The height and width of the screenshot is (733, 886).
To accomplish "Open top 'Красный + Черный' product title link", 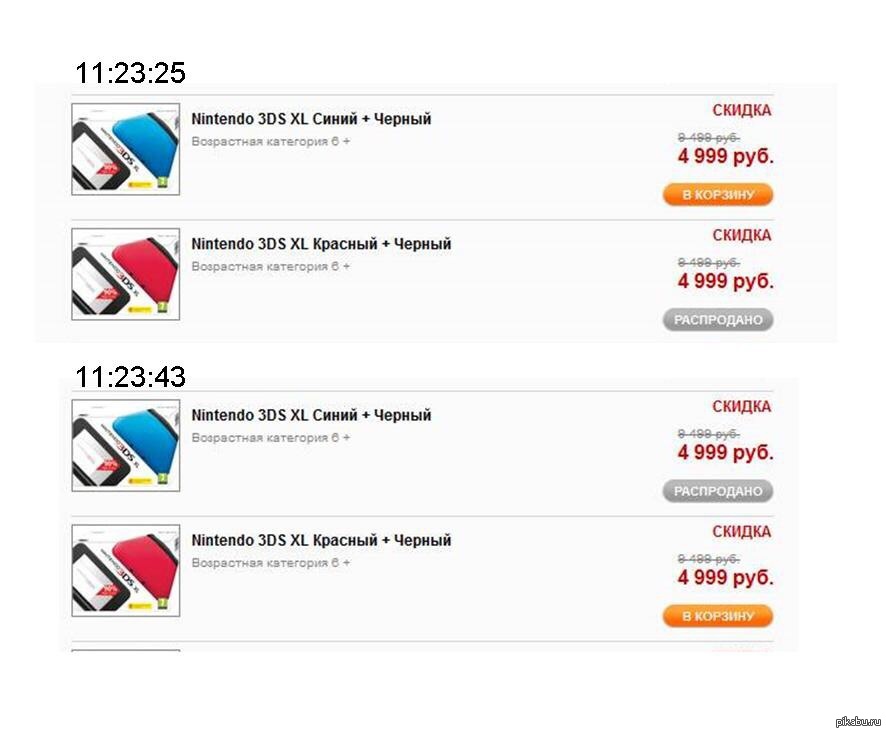I will (x=322, y=244).
